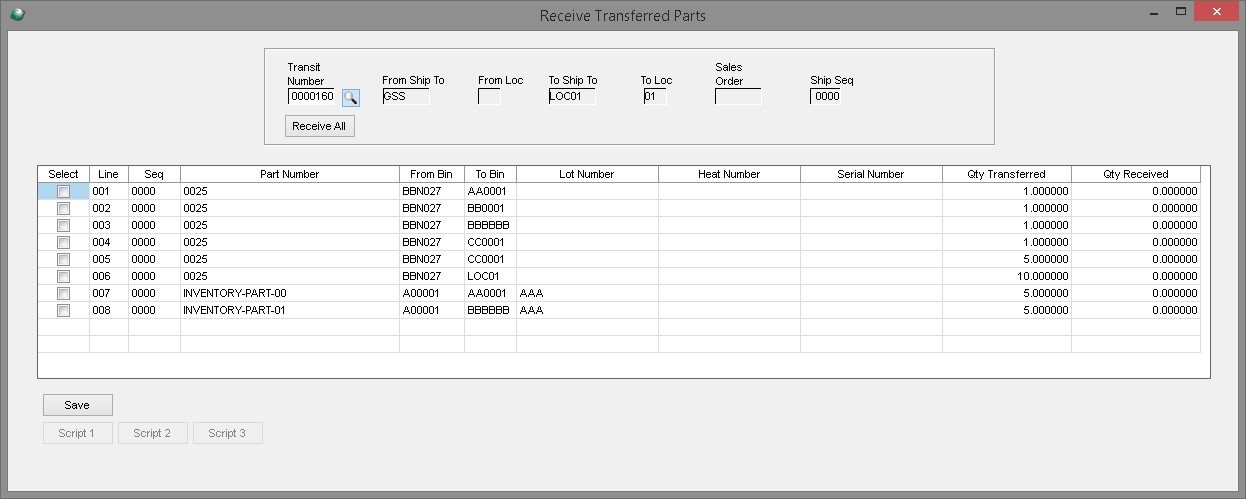Enable the Select checkbox for line 004
The image size is (1246, 499).
click(x=63, y=242)
